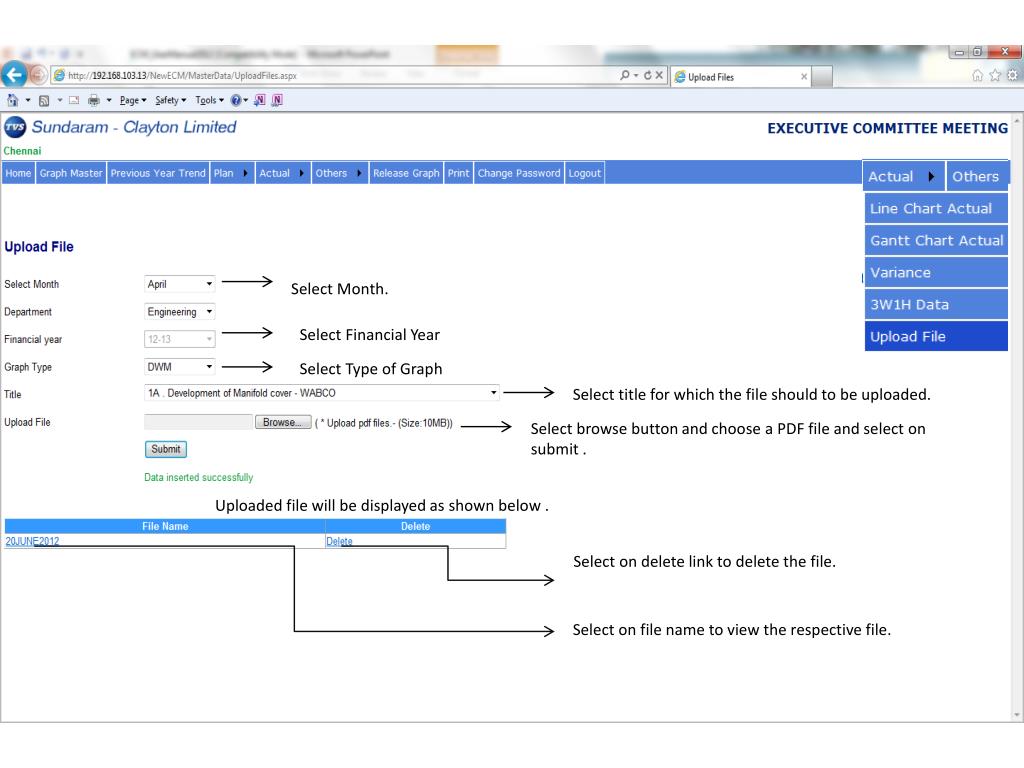Open browser Tools gear icon
1024x768 pixels.
click(1012, 76)
